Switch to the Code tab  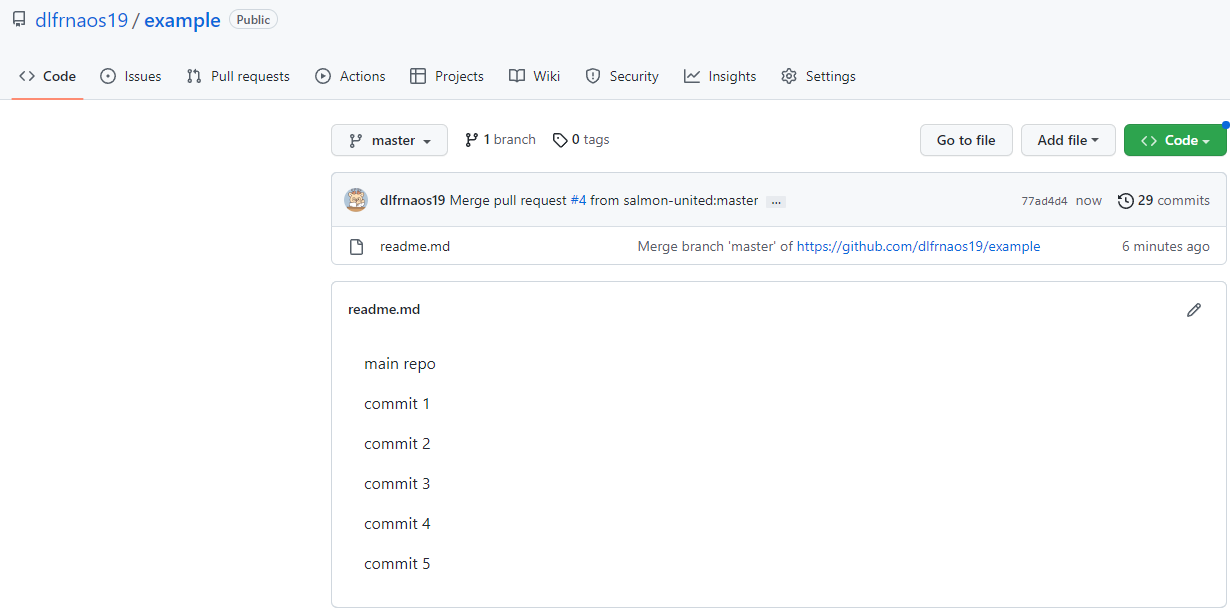pos(47,76)
